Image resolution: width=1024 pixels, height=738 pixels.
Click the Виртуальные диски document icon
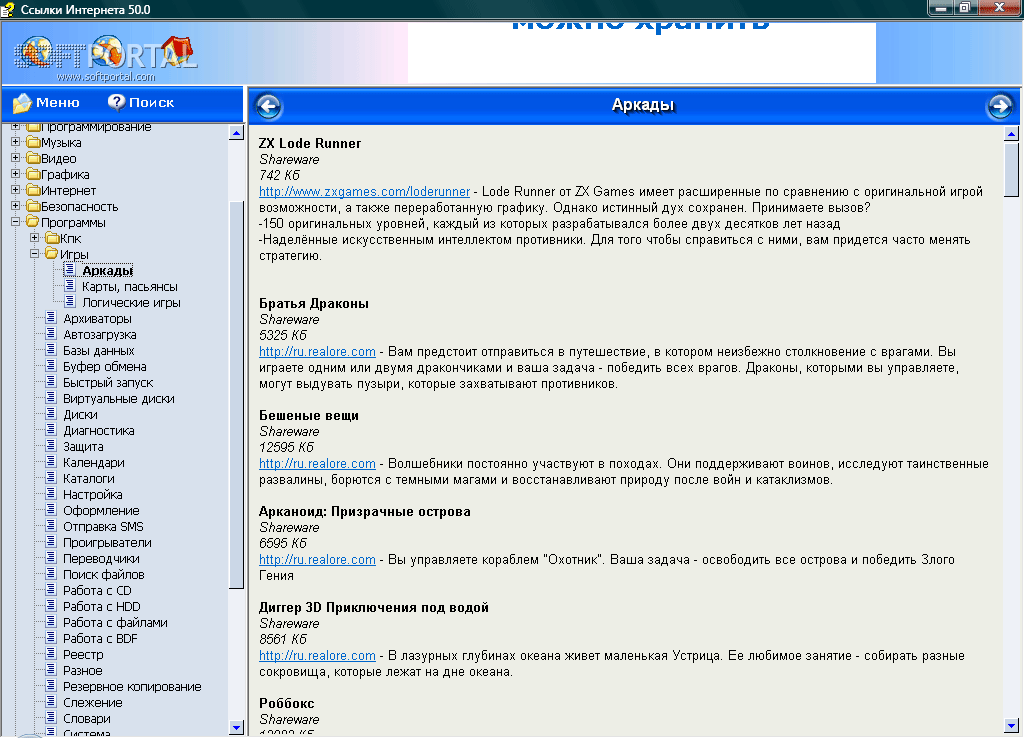click(x=51, y=397)
